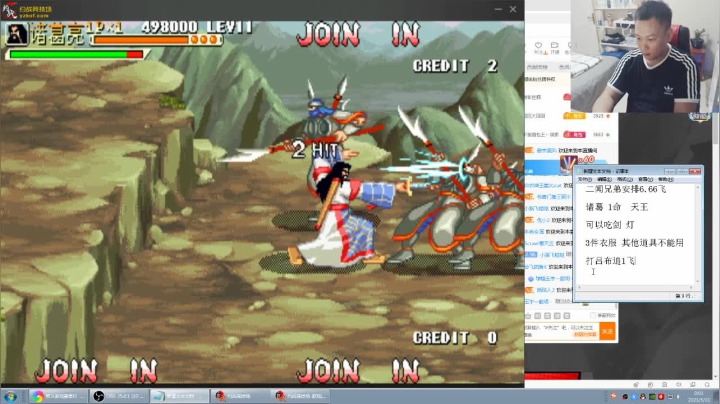The width and height of the screenshot is (720, 404).
Task: Click Notepad horizontal scrollbar left arrow
Action: pos(579,287)
